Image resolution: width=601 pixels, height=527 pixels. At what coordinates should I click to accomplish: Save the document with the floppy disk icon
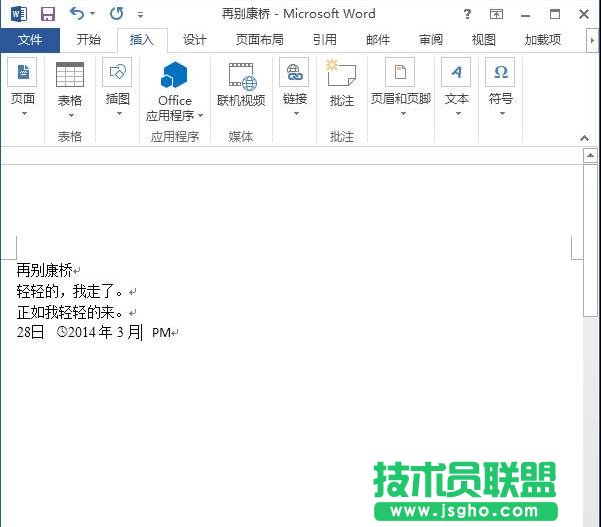[48, 15]
